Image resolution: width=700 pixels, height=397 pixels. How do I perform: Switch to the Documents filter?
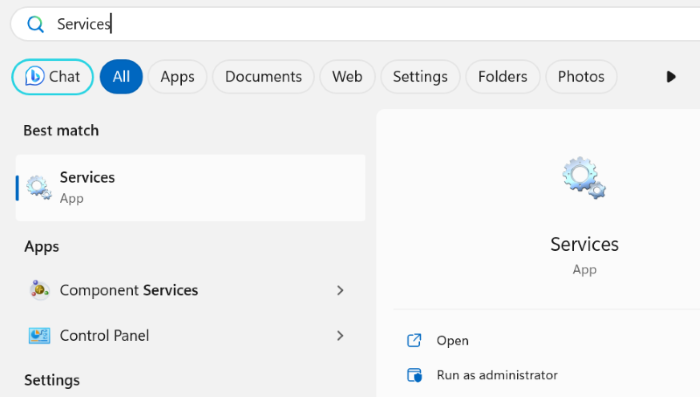click(263, 77)
